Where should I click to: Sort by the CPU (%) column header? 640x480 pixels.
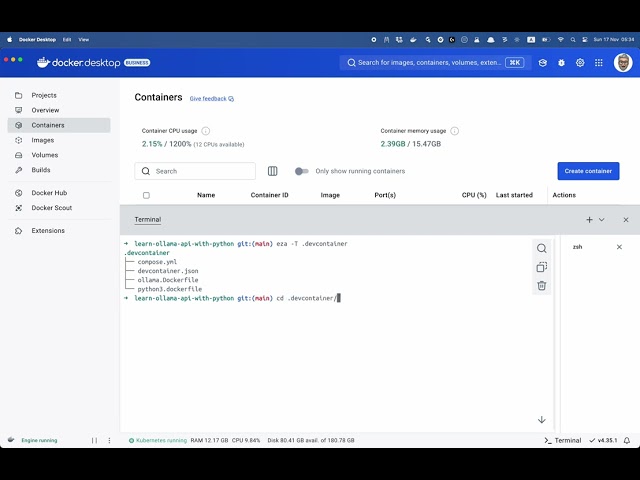tap(474, 195)
